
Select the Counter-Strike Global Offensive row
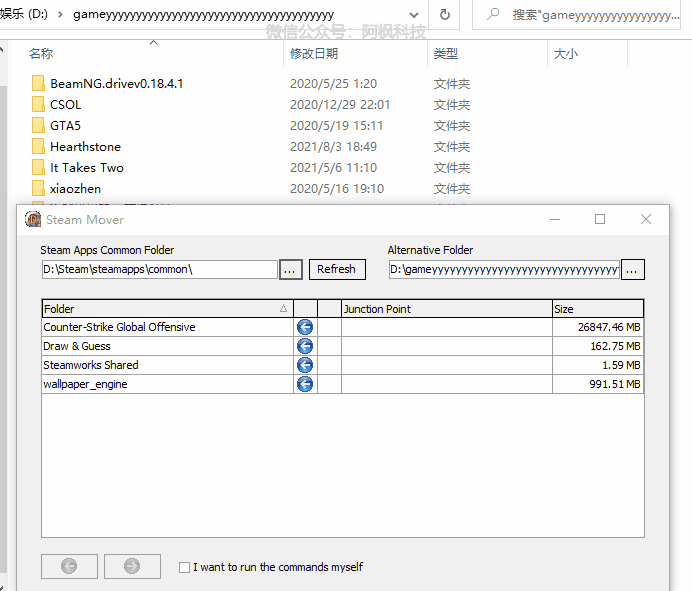tap(342, 327)
